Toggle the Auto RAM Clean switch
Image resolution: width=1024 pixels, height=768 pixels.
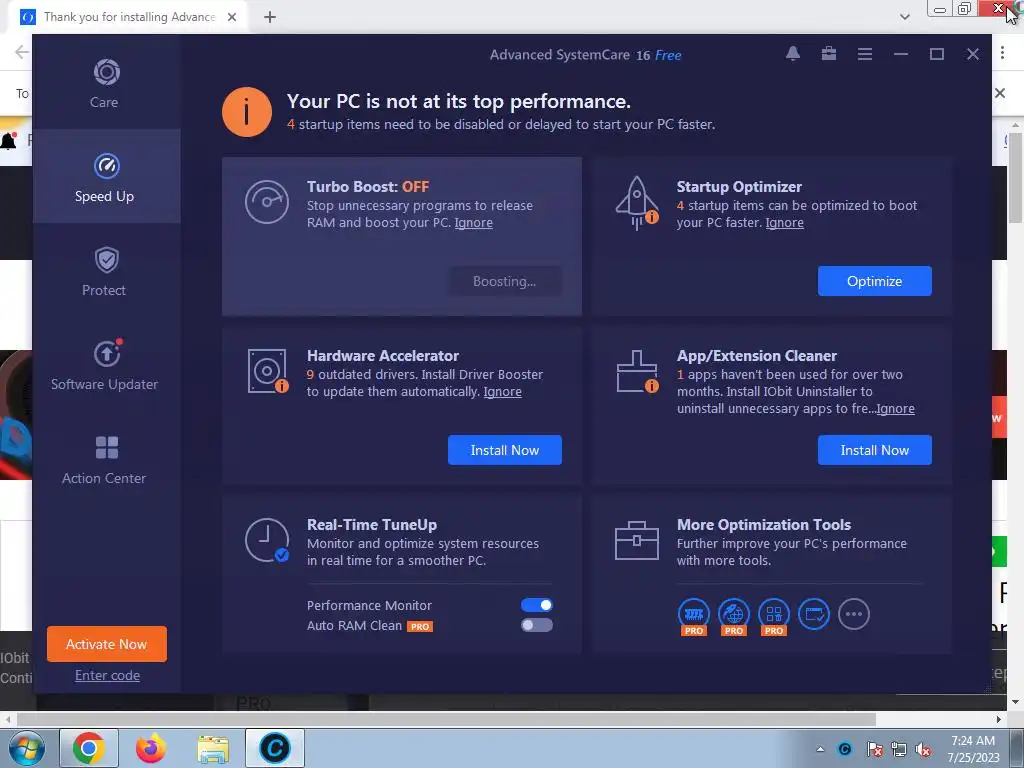pyautogui.click(x=537, y=625)
